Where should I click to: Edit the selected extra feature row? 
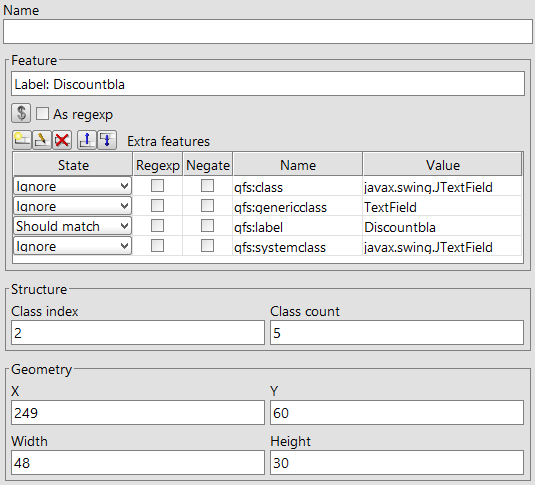pos(42,140)
